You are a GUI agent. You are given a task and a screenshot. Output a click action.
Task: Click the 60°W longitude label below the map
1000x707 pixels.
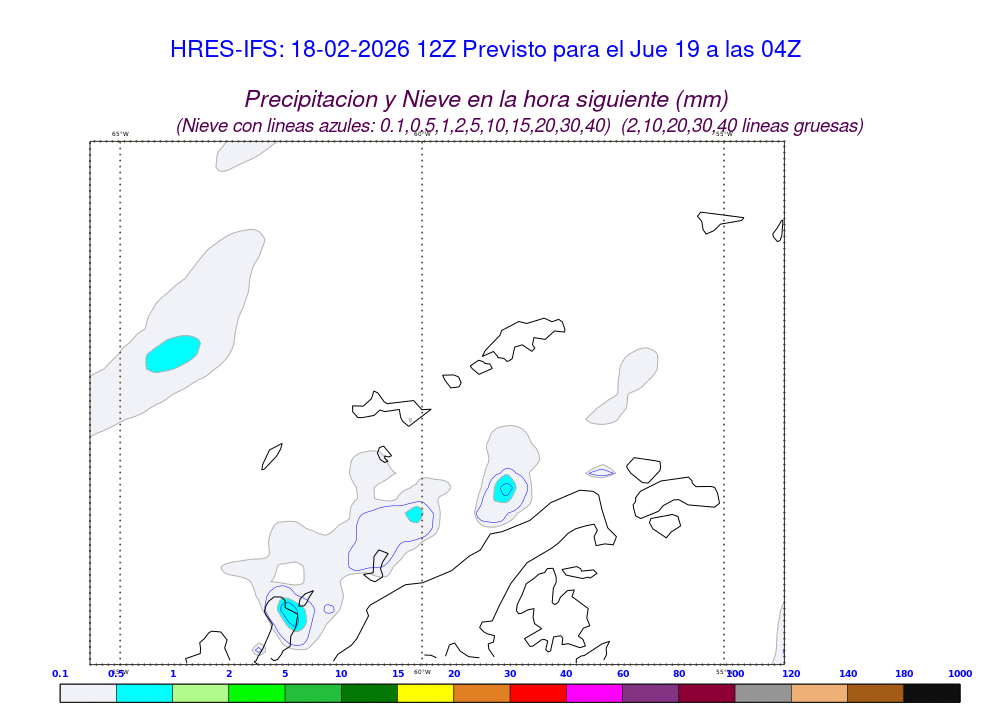[x=422, y=672]
